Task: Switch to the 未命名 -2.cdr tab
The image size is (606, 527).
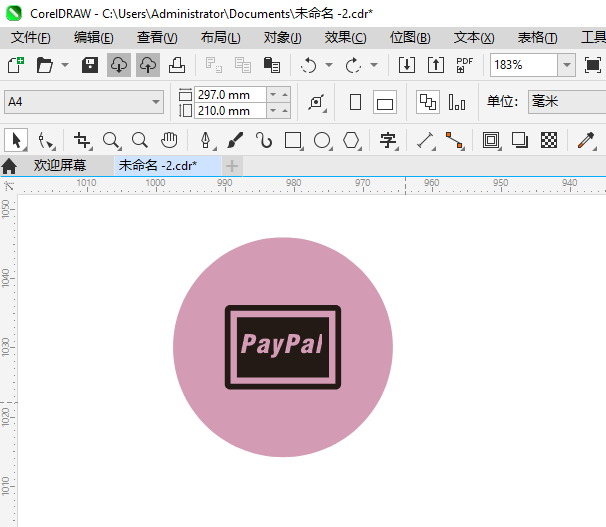Action: click(x=167, y=165)
